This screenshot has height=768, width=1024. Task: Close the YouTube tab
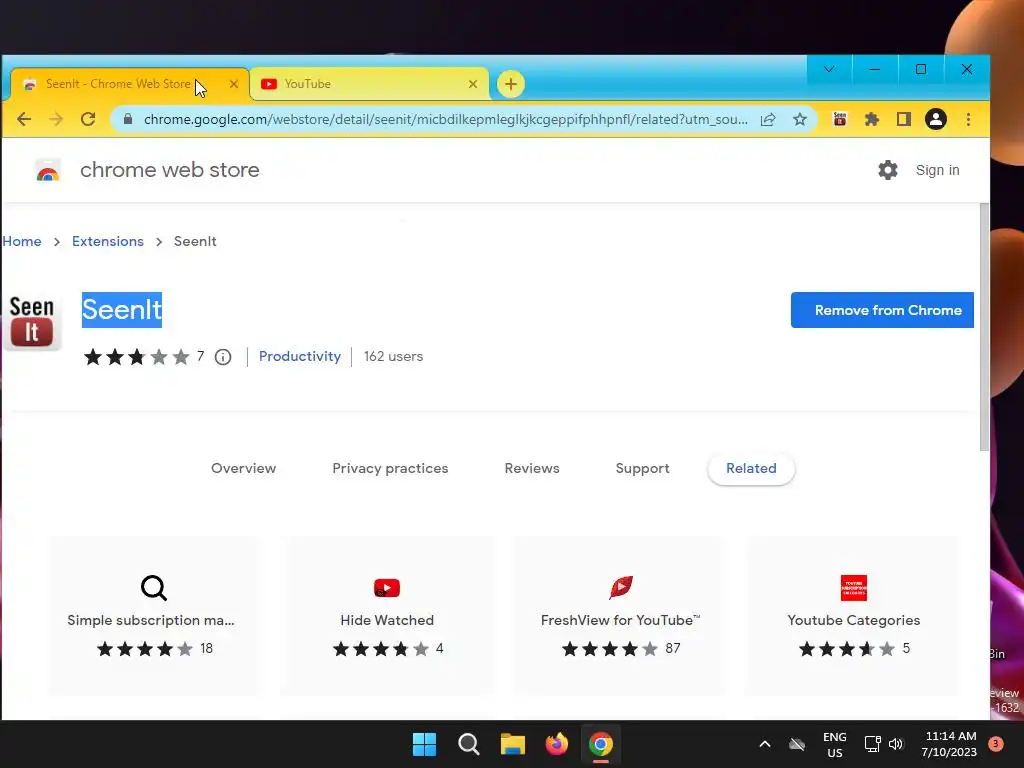point(473,84)
